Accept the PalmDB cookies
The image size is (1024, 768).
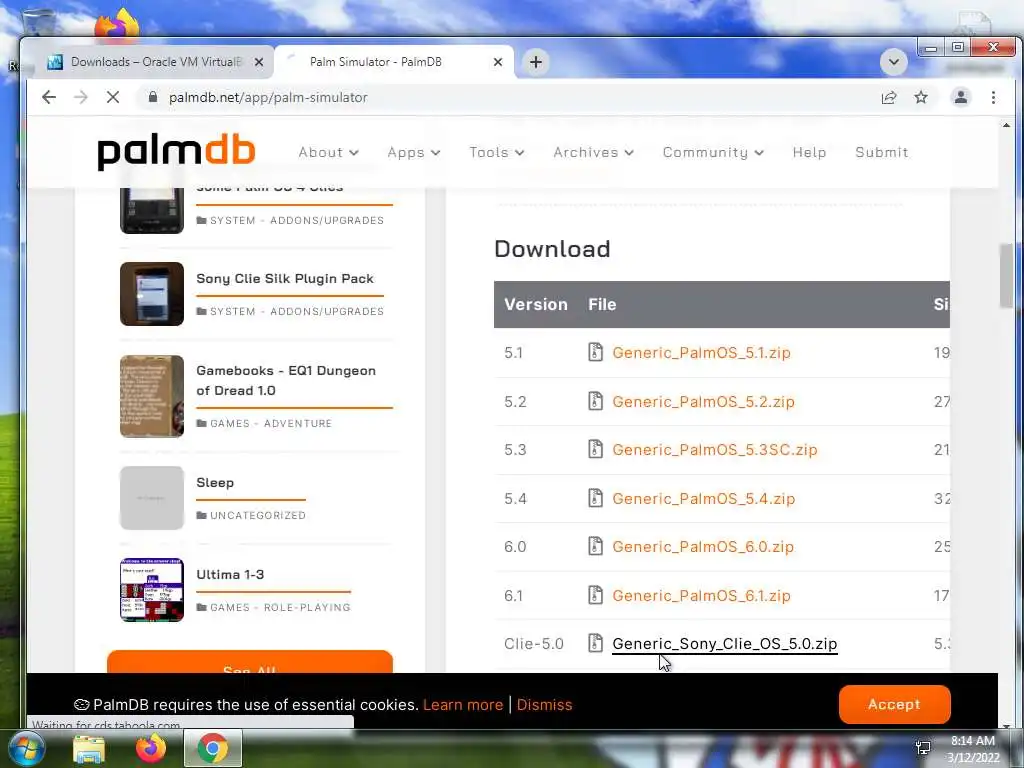[894, 704]
